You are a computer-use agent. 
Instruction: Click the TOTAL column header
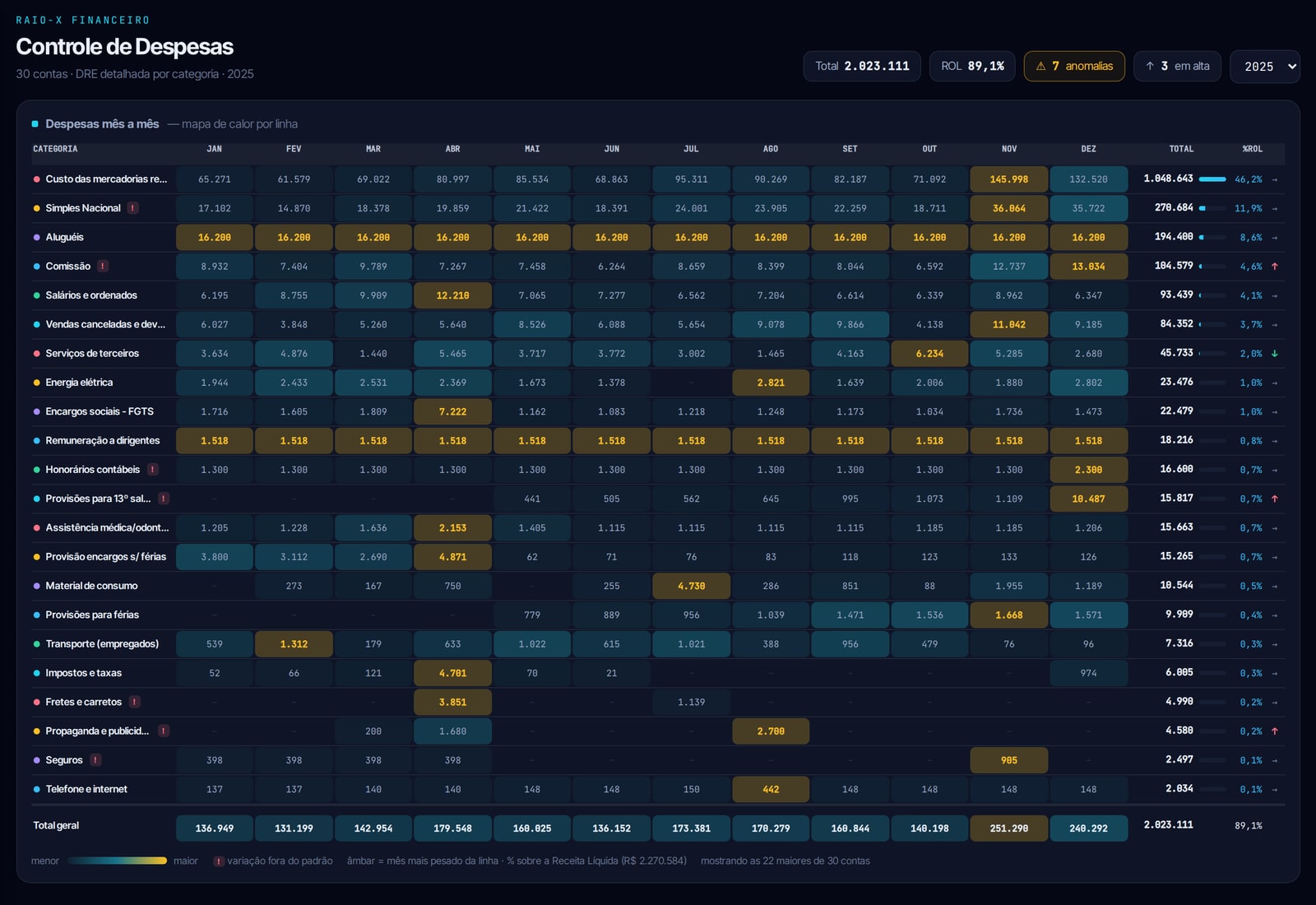click(x=1181, y=149)
